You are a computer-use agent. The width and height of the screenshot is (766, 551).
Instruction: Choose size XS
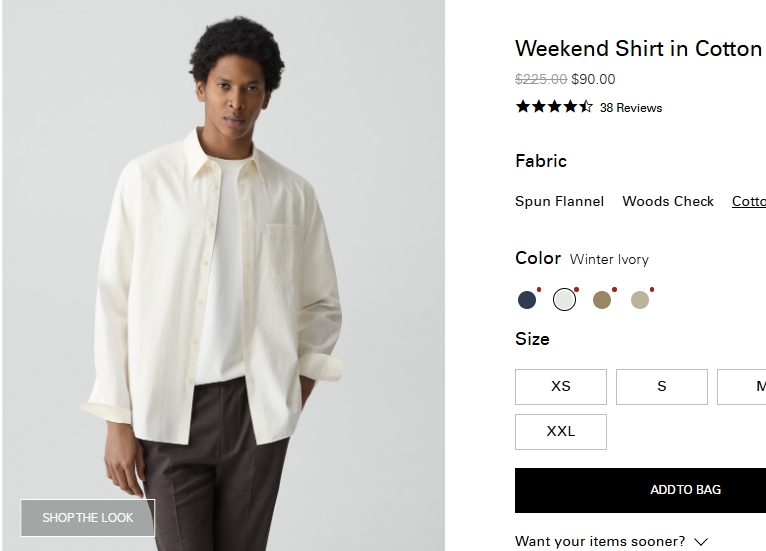(x=561, y=387)
